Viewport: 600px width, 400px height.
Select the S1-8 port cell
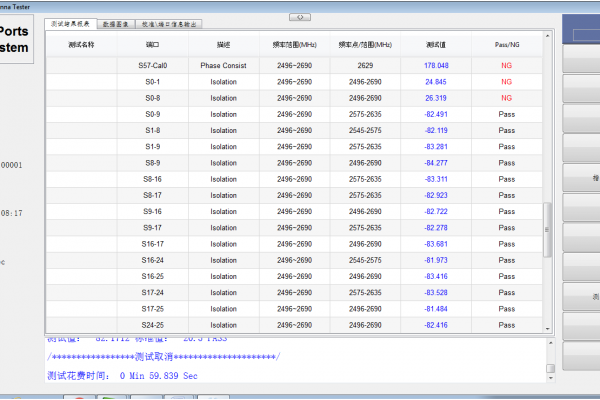tap(153, 131)
